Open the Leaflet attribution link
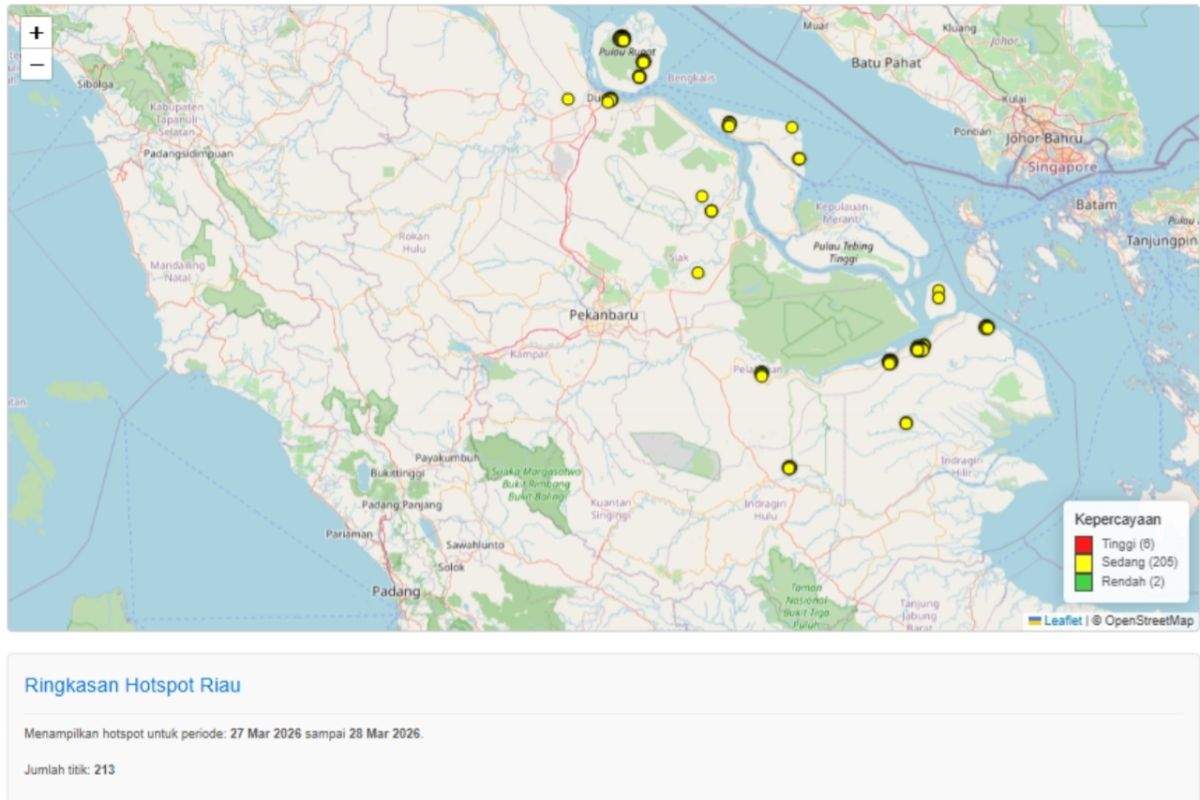This screenshot has height=800, width=1200. click(x=1062, y=621)
